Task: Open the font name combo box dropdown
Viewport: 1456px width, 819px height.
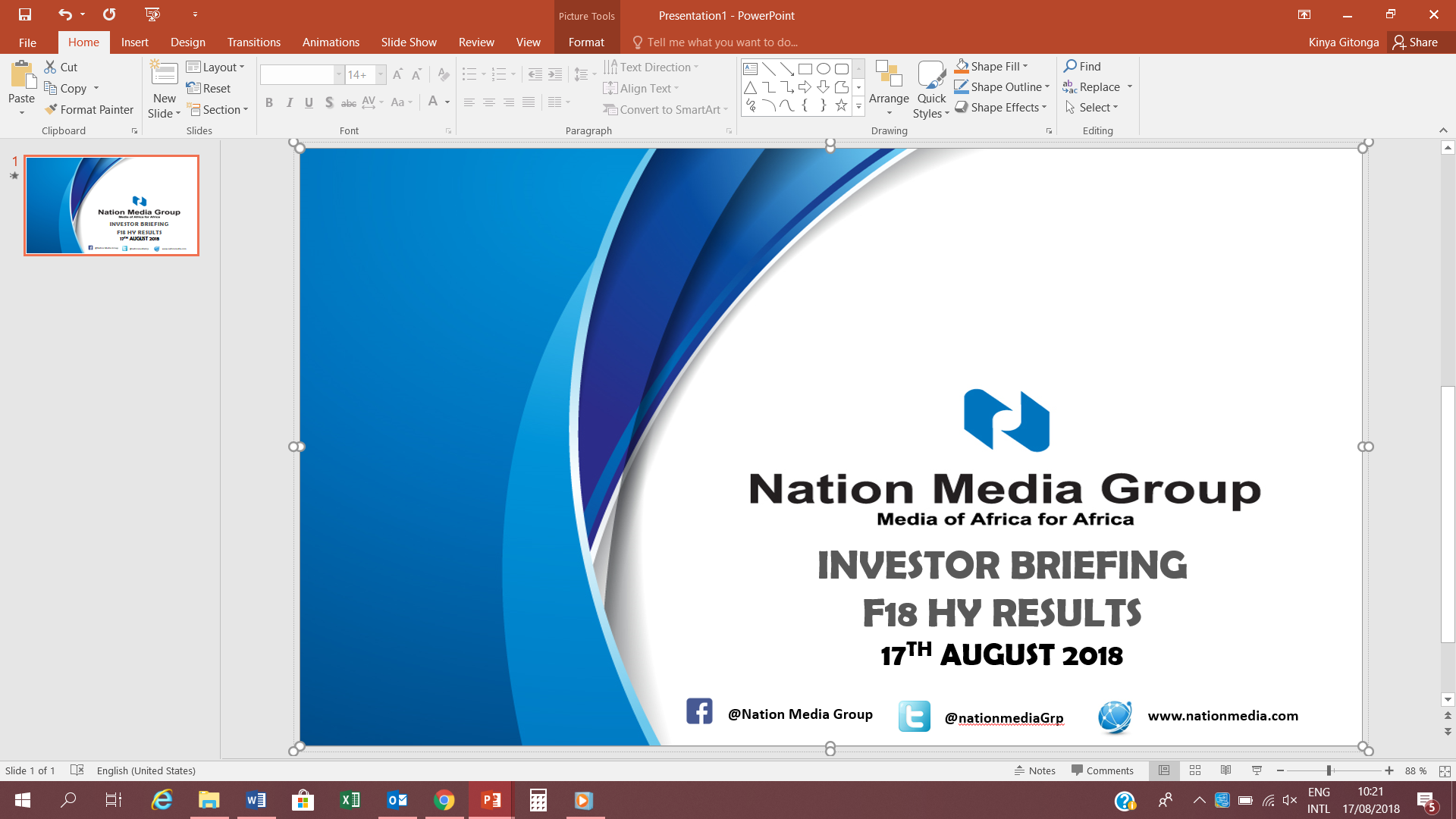Action: [338, 74]
